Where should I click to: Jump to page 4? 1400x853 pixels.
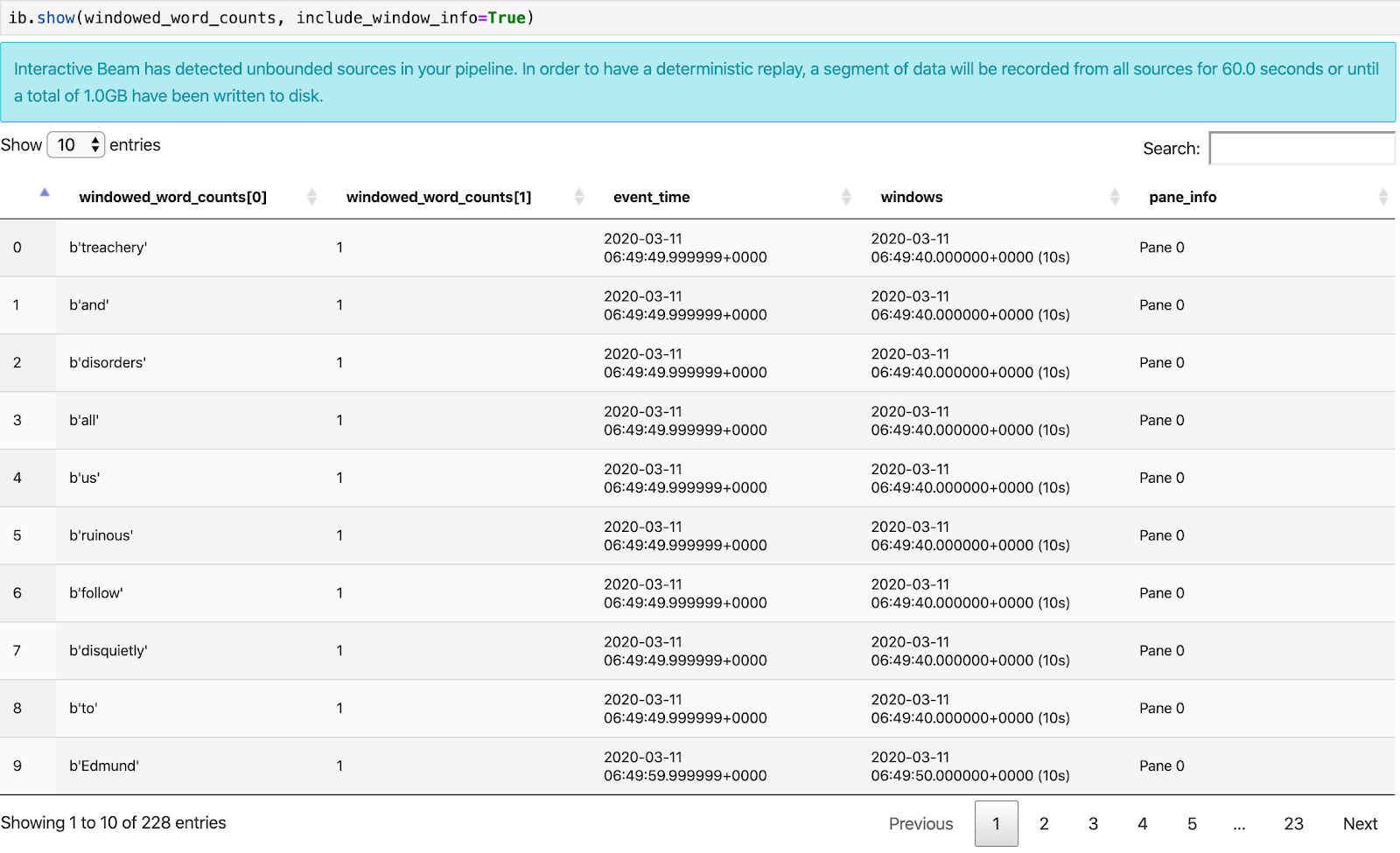pyautogui.click(x=1142, y=823)
